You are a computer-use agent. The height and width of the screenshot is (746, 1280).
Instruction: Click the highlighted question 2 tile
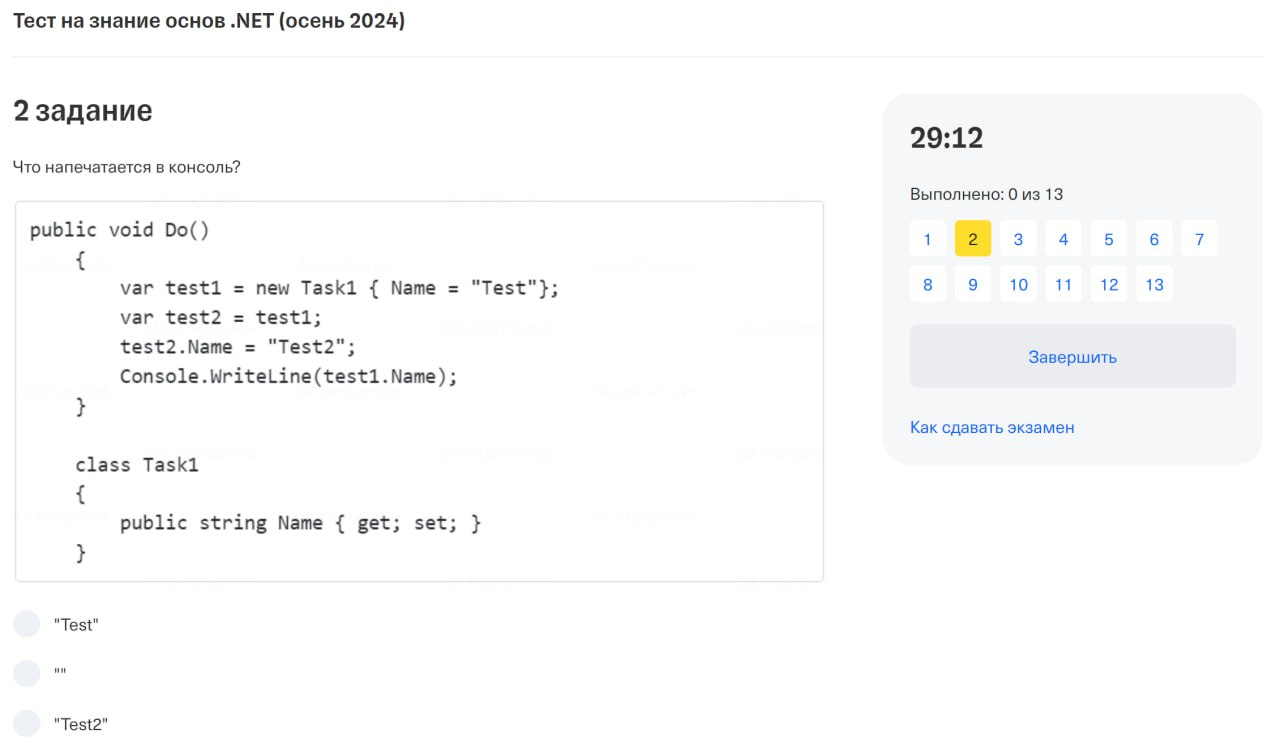coord(972,239)
